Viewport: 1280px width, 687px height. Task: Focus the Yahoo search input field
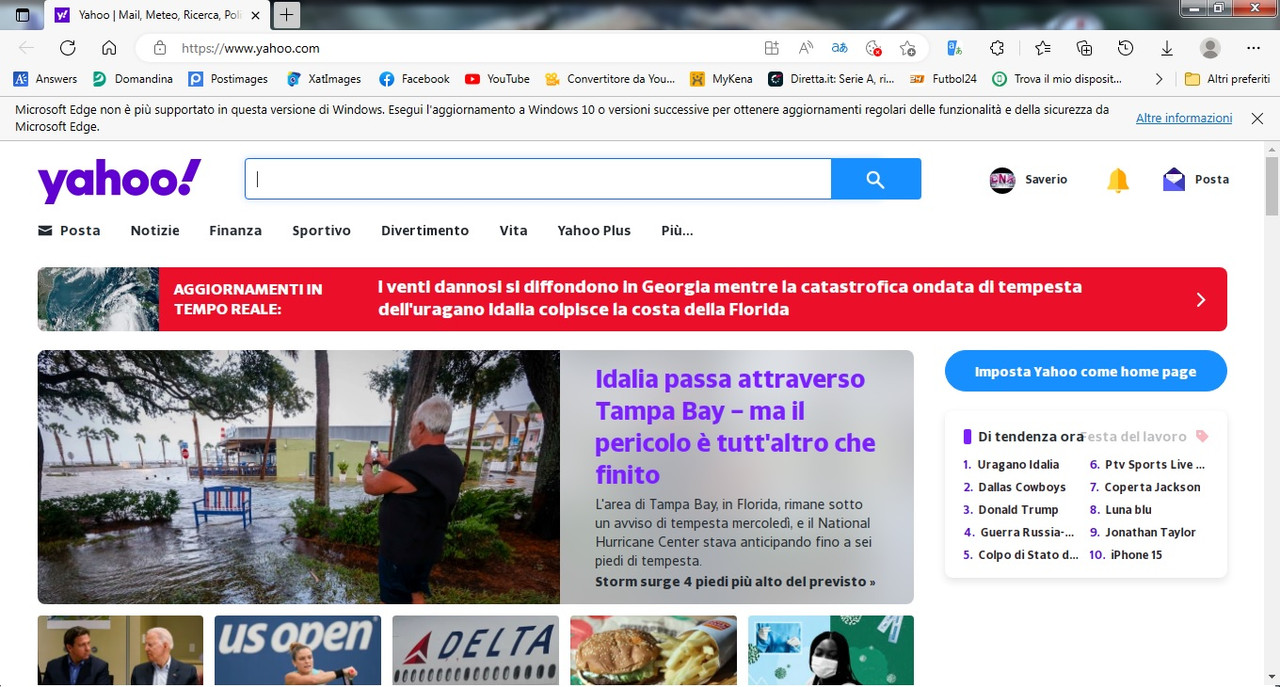[x=538, y=179]
